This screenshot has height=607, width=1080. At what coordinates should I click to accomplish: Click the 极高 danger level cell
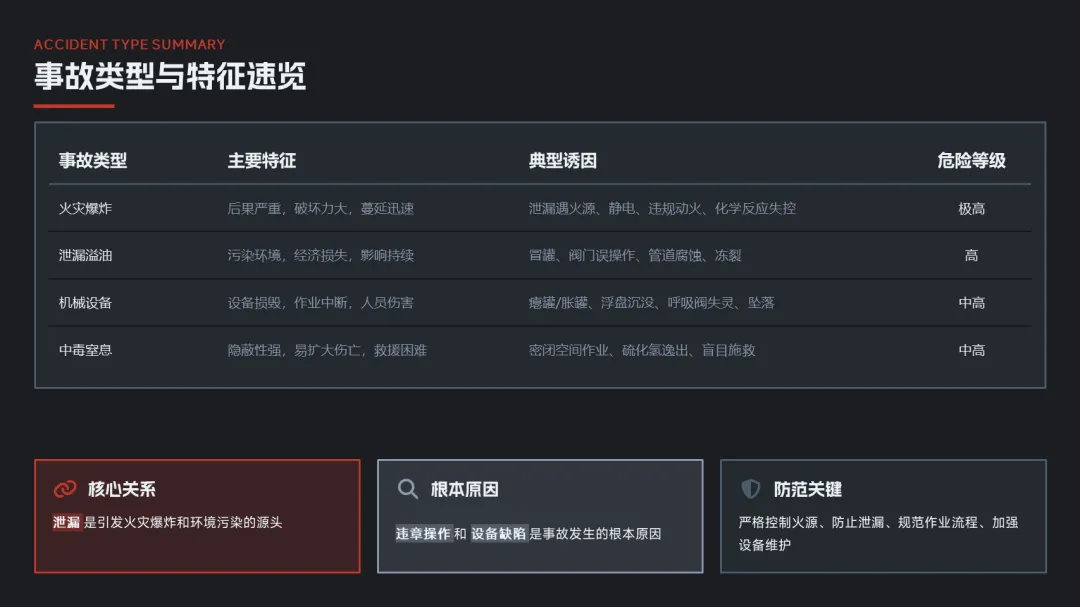pos(971,208)
